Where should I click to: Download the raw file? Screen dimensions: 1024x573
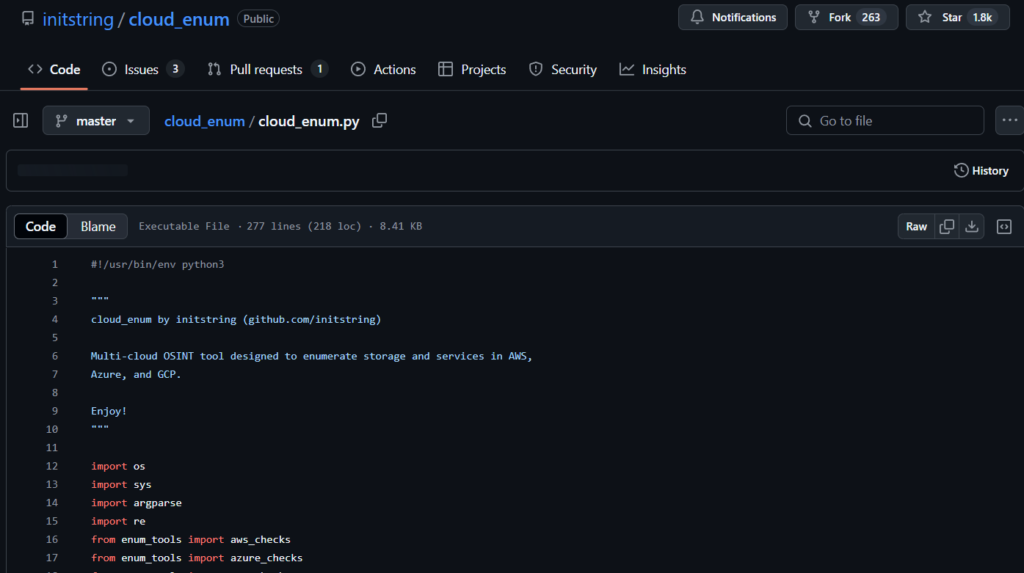pyautogui.click(x=972, y=226)
